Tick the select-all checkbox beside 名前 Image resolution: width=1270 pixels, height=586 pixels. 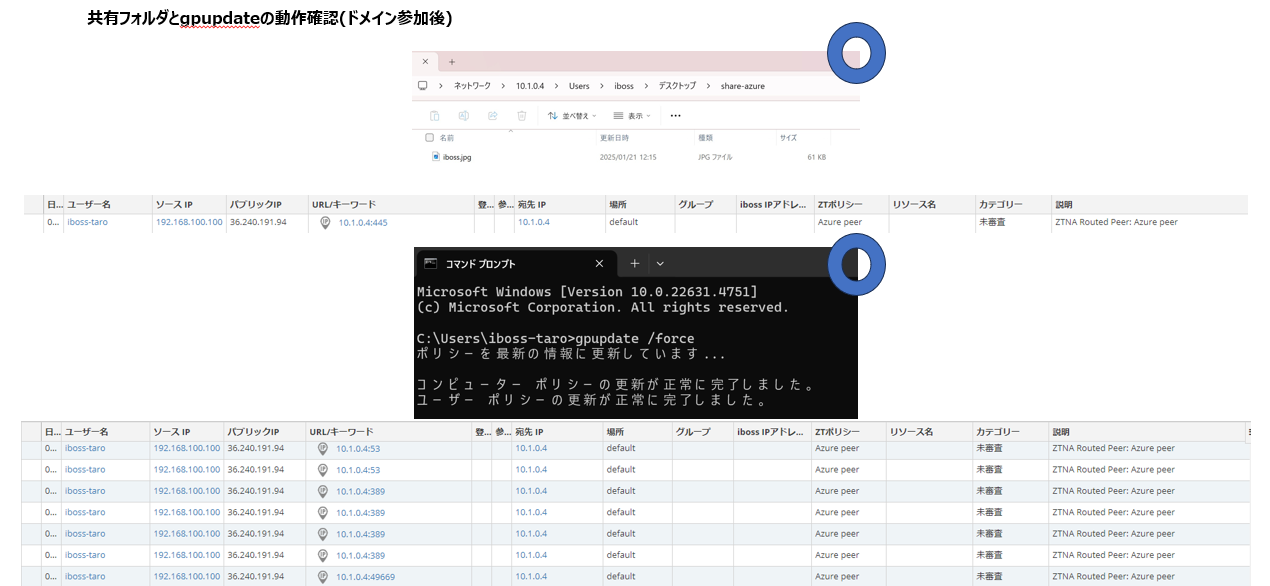pos(430,138)
